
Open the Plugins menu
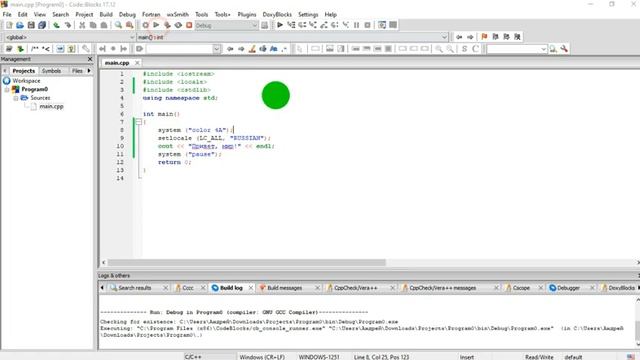pos(247,14)
